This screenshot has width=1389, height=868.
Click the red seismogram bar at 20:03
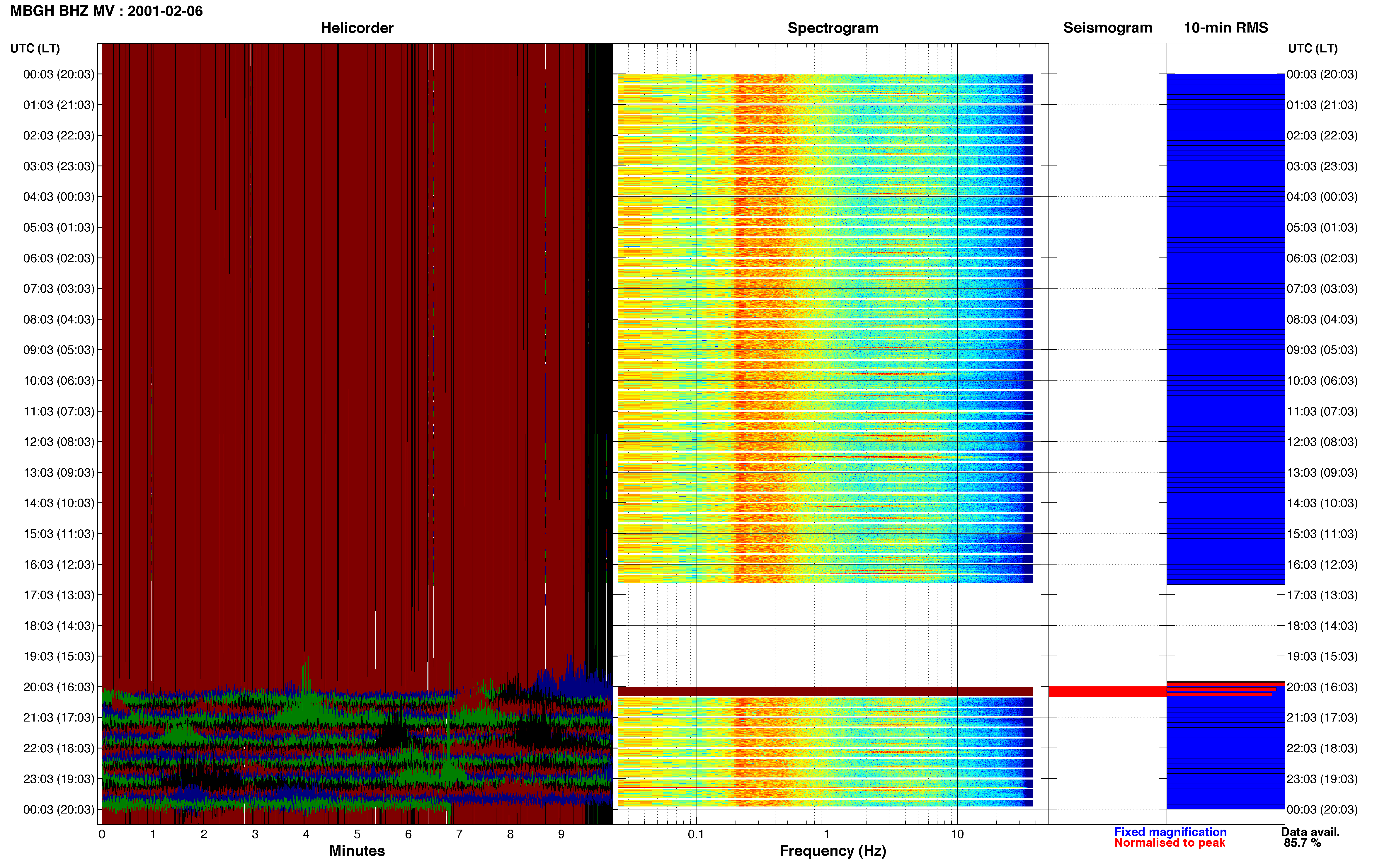[x=1107, y=692]
